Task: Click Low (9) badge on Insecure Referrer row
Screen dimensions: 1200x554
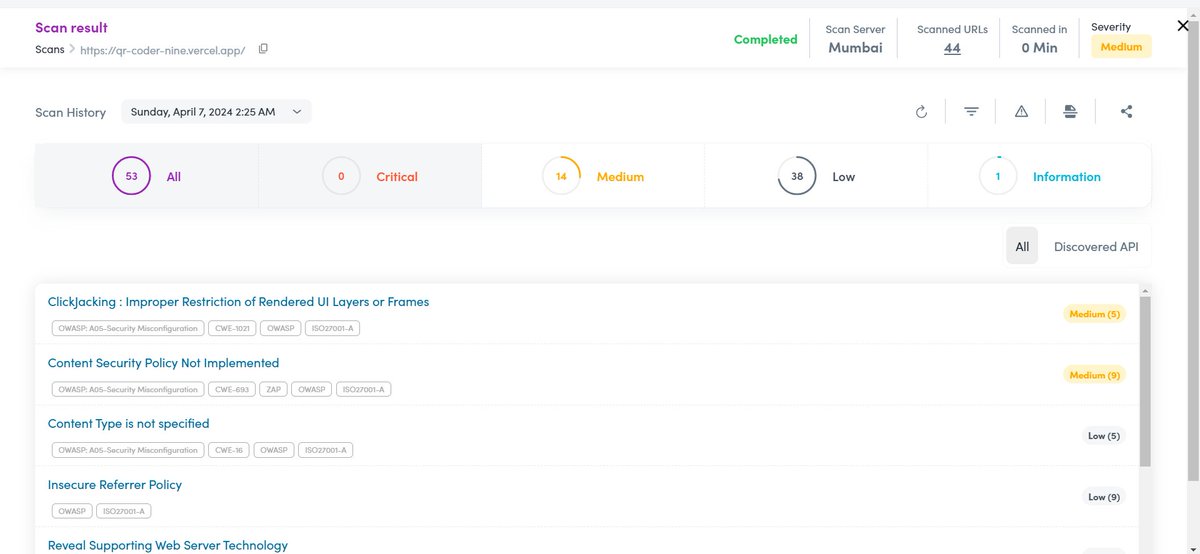Action: (1104, 497)
